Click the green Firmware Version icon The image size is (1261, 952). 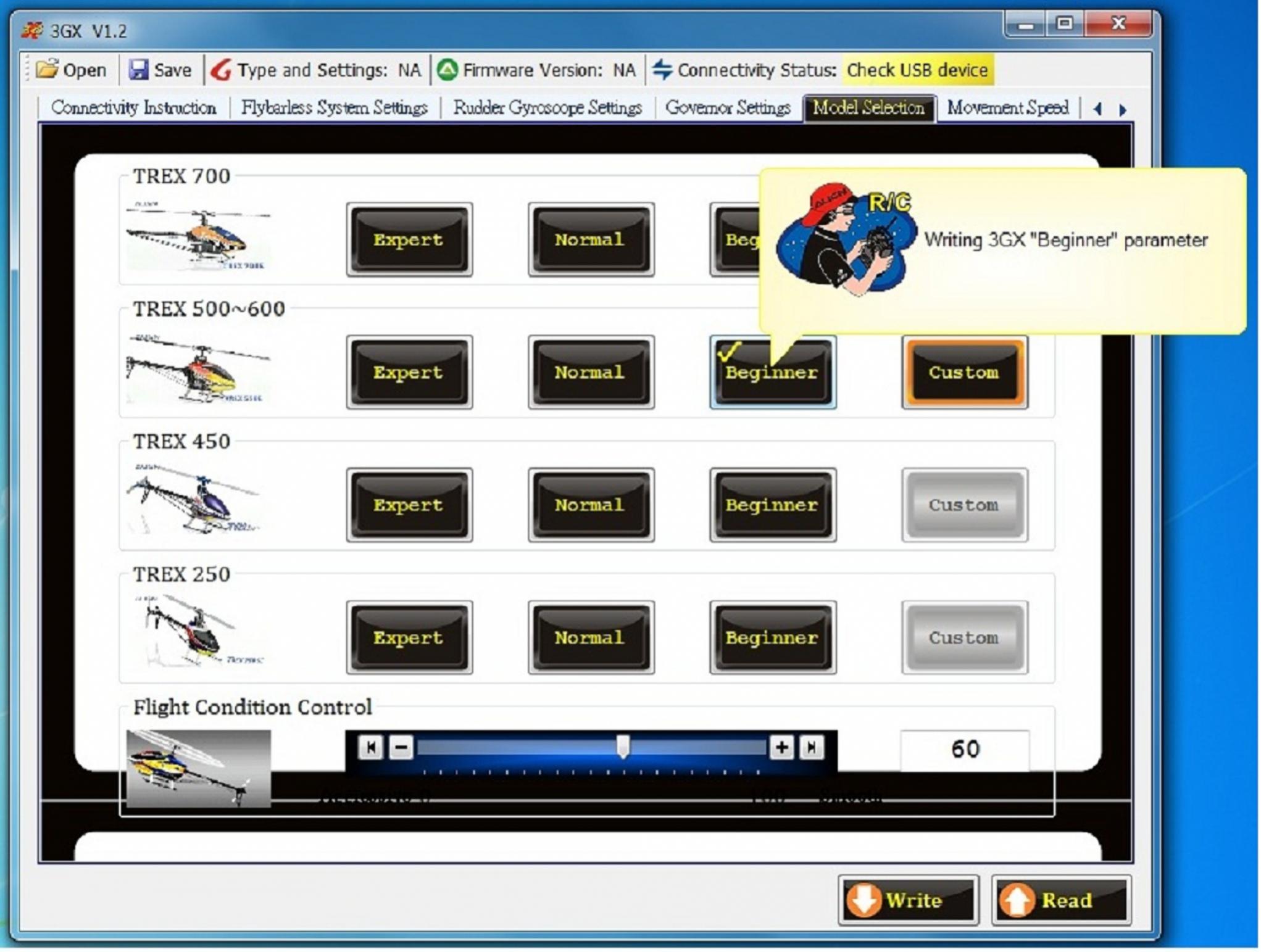447,70
